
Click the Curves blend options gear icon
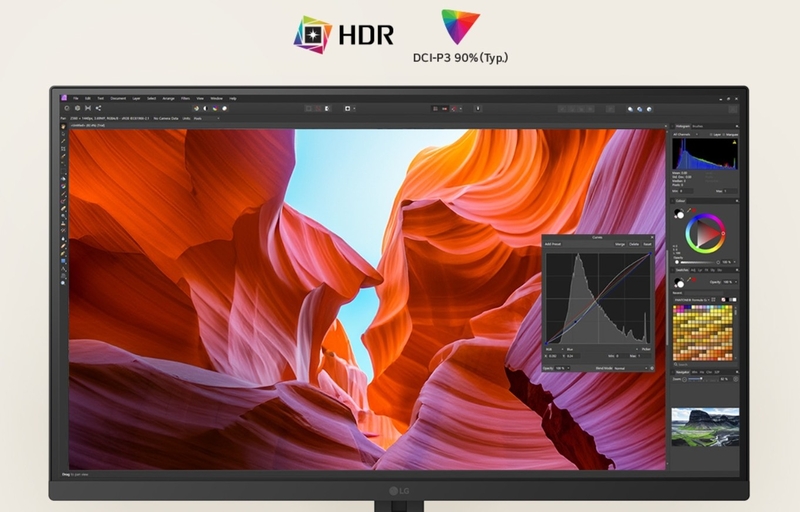coord(652,368)
